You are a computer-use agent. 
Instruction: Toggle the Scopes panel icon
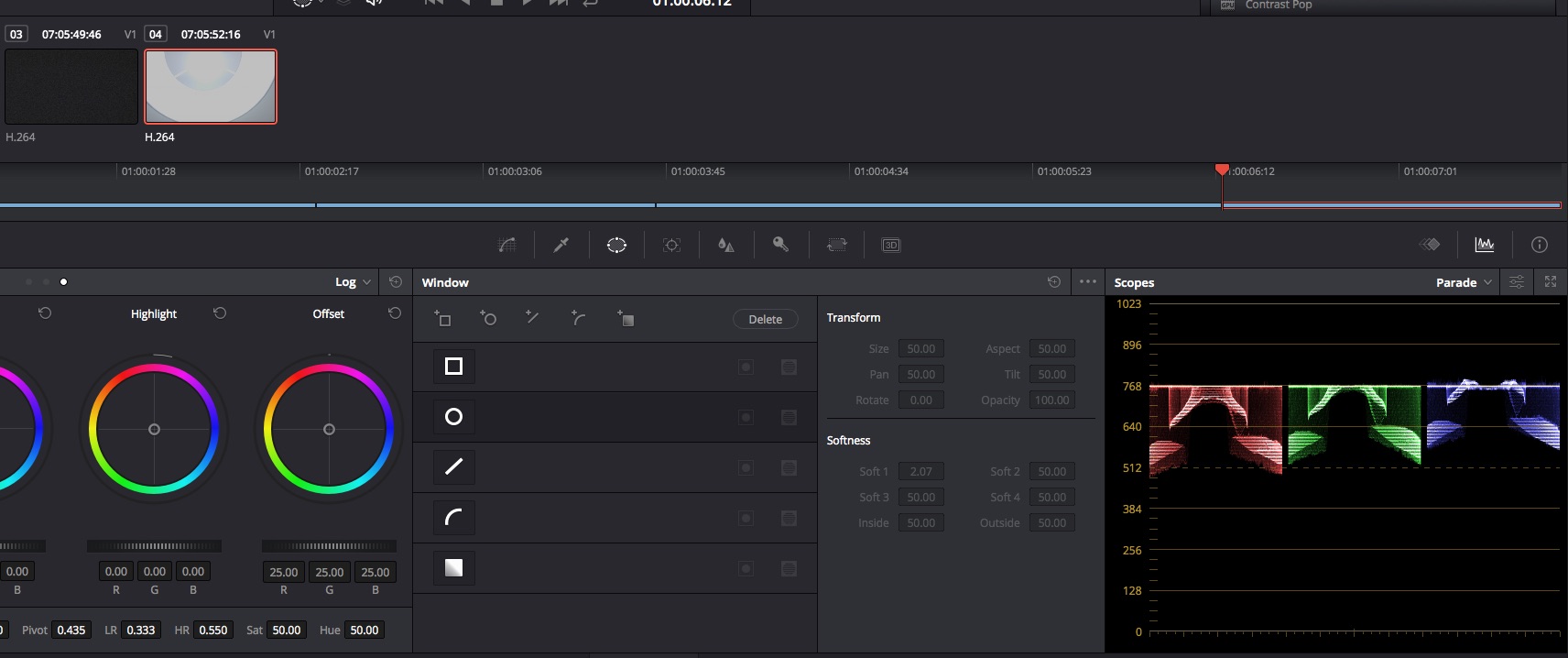coord(1485,245)
